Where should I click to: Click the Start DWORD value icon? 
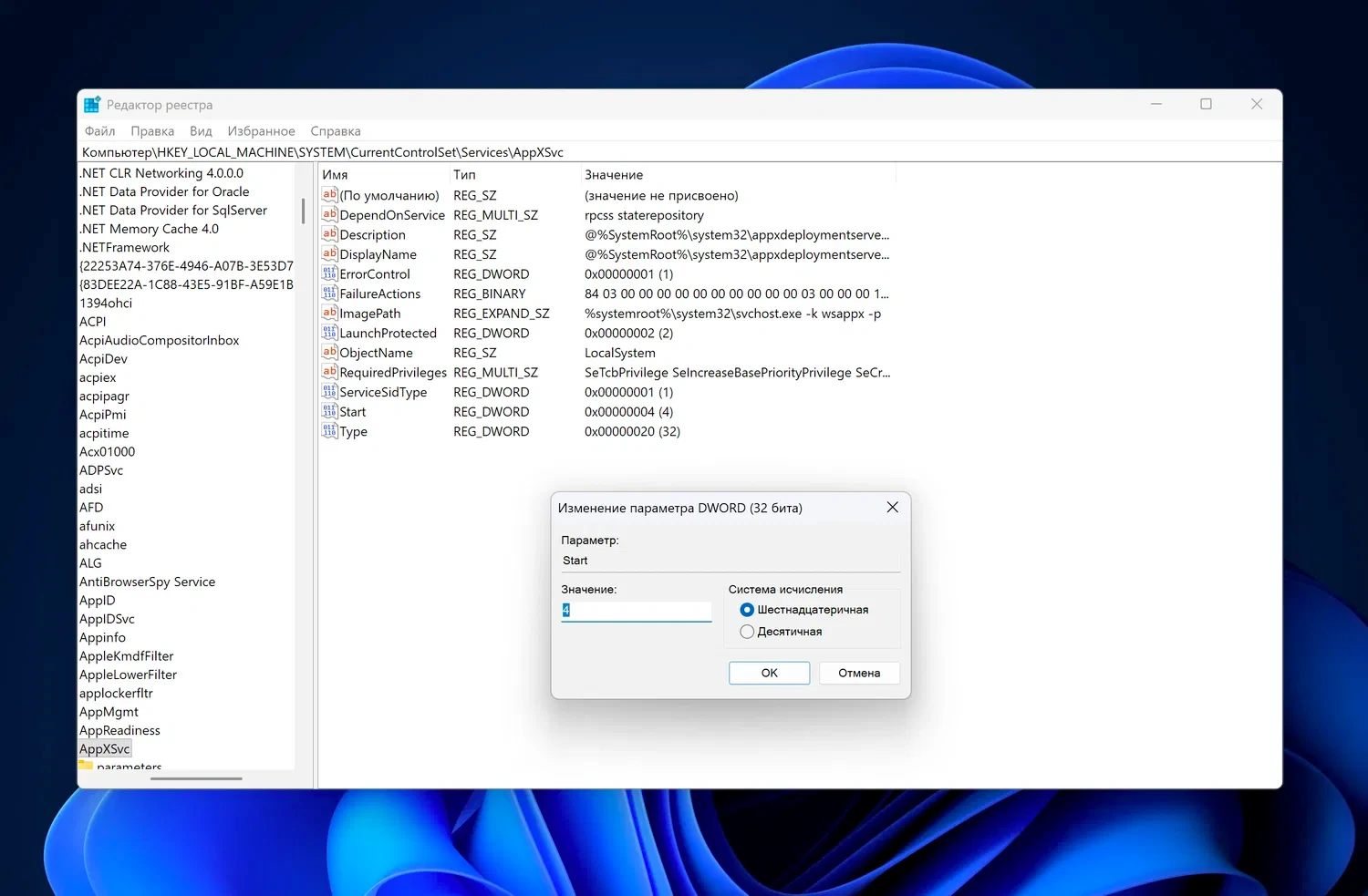(x=329, y=411)
